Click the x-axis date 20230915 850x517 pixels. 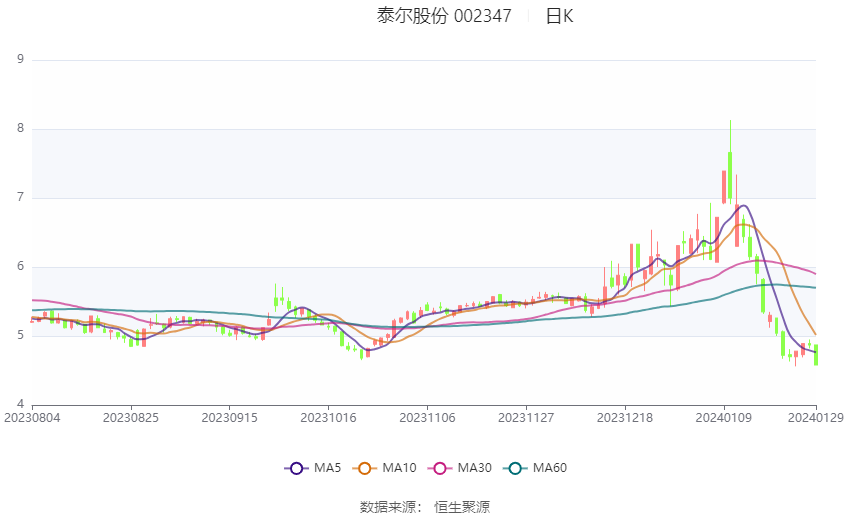pos(229,418)
